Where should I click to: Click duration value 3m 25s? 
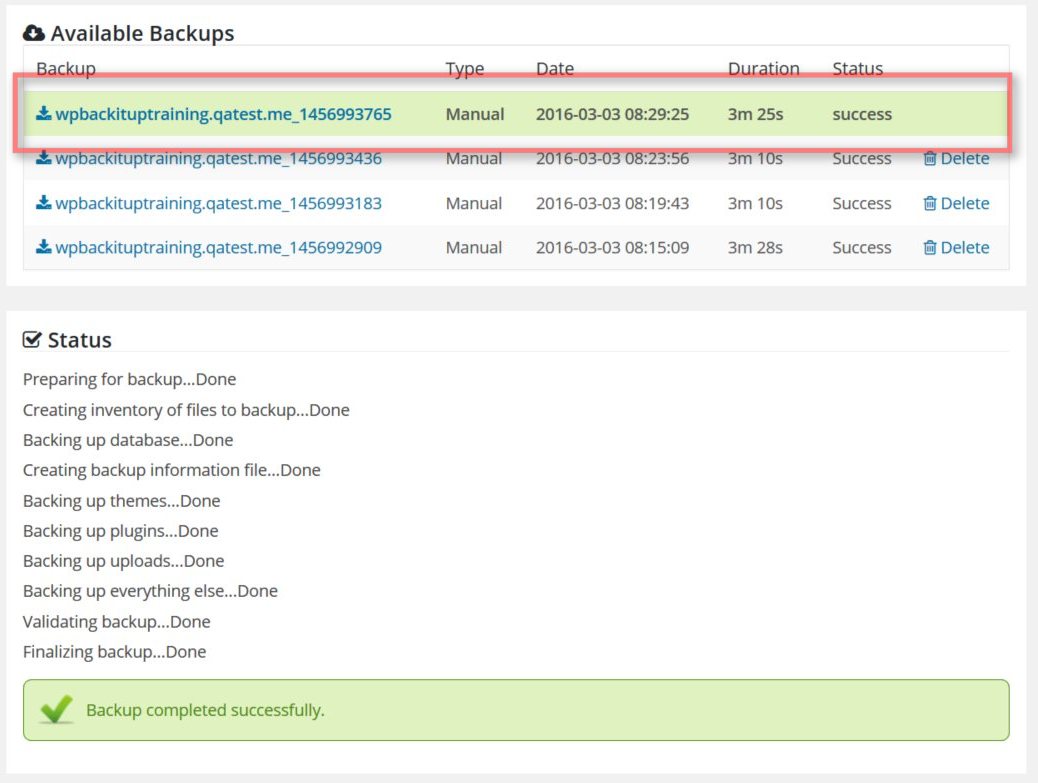755,114
